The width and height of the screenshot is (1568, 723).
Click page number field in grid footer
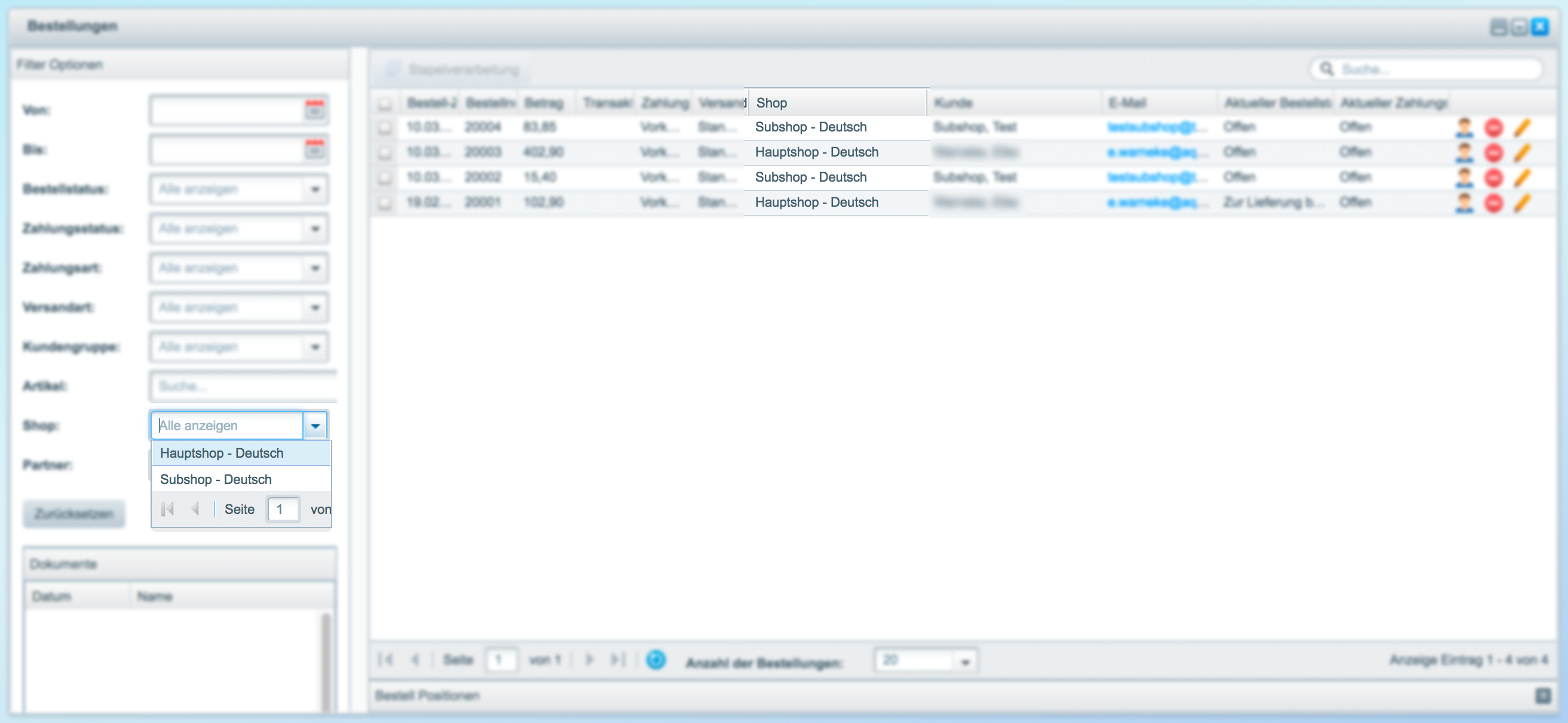501,660
